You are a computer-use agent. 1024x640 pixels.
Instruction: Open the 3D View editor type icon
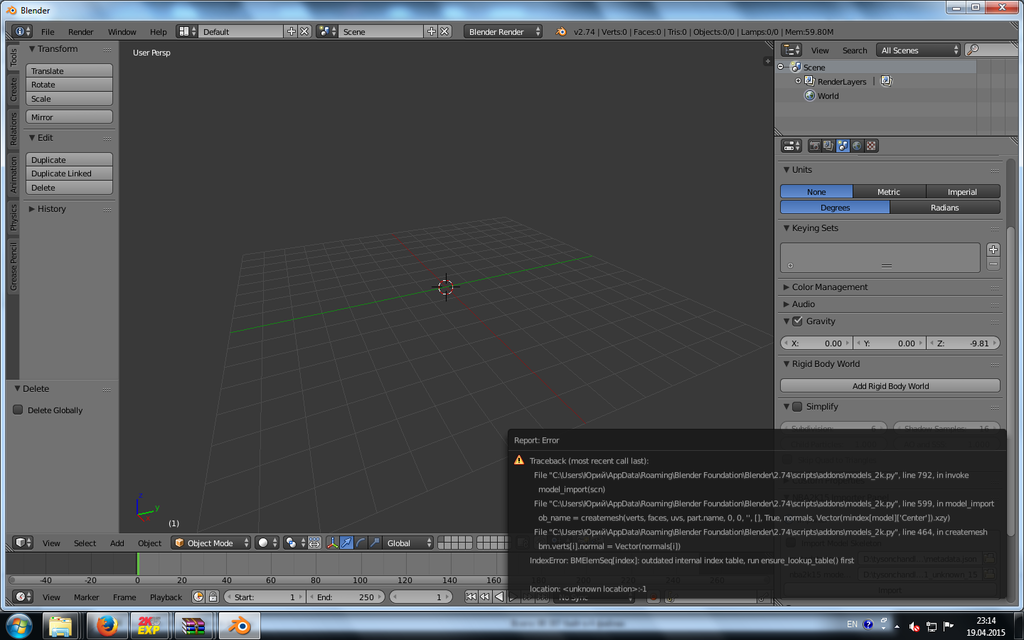pos(23,543)
